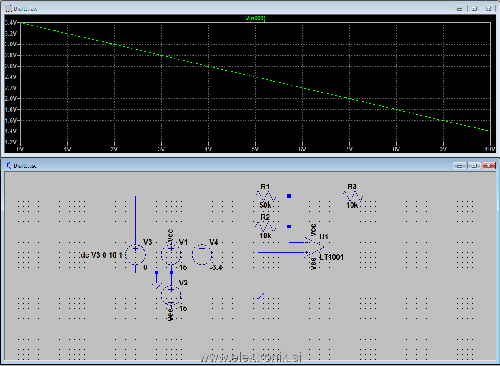Close the plot window
This screenshot has width=500, height=366.
(489, 9)
